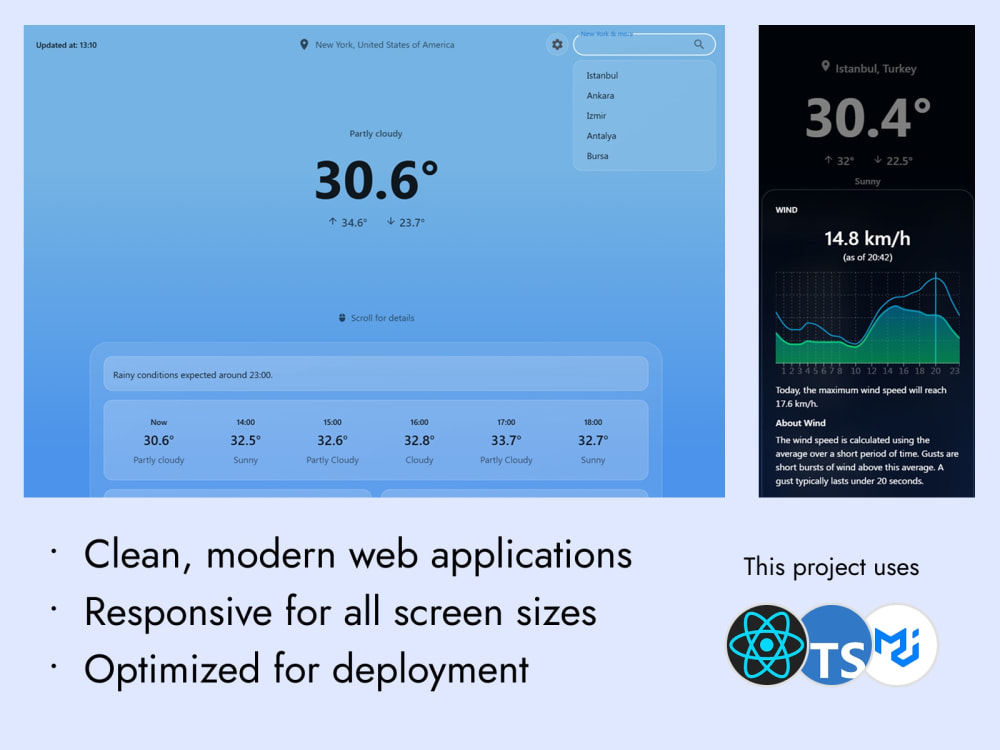The height and width of the screenshot is (750, 1000).
Task: Click the Updated at: 13:10 text
Action: point(66,45)
